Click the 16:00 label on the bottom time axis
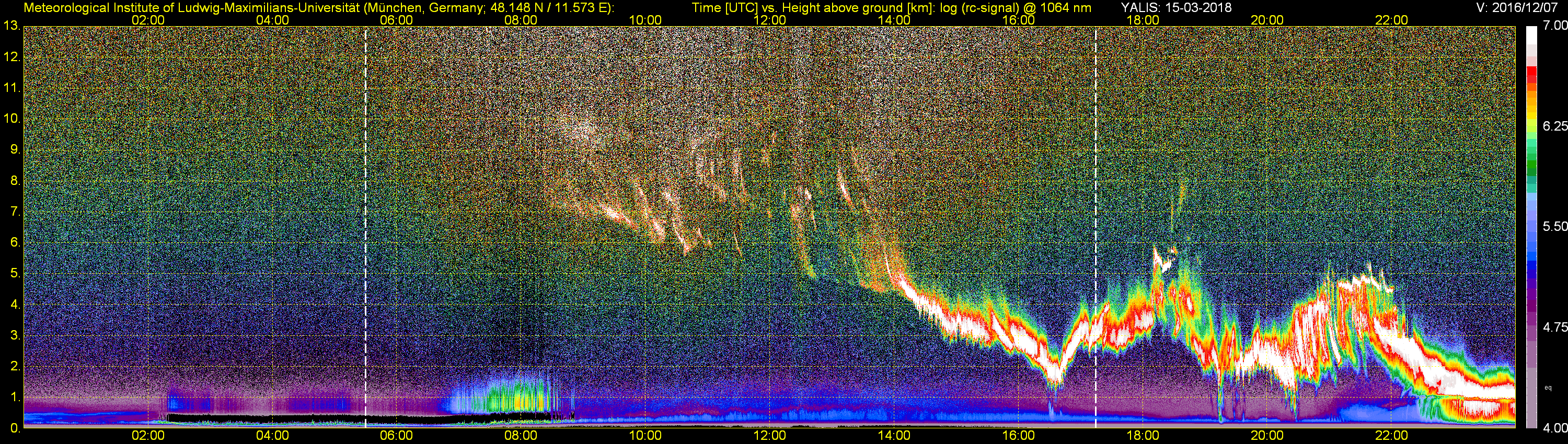The image size is (1568, 444). point(1018,436)
